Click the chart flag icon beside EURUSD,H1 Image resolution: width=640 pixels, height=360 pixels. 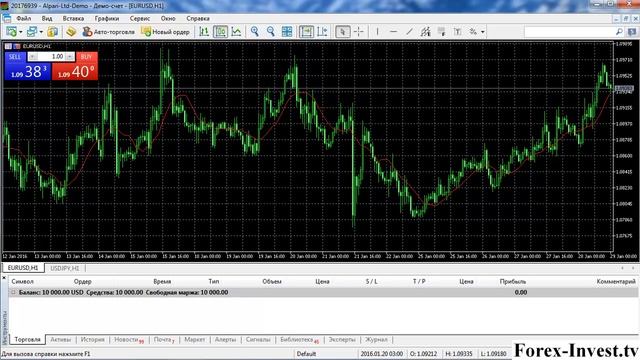pyautogui.click(x=17, y=46)
